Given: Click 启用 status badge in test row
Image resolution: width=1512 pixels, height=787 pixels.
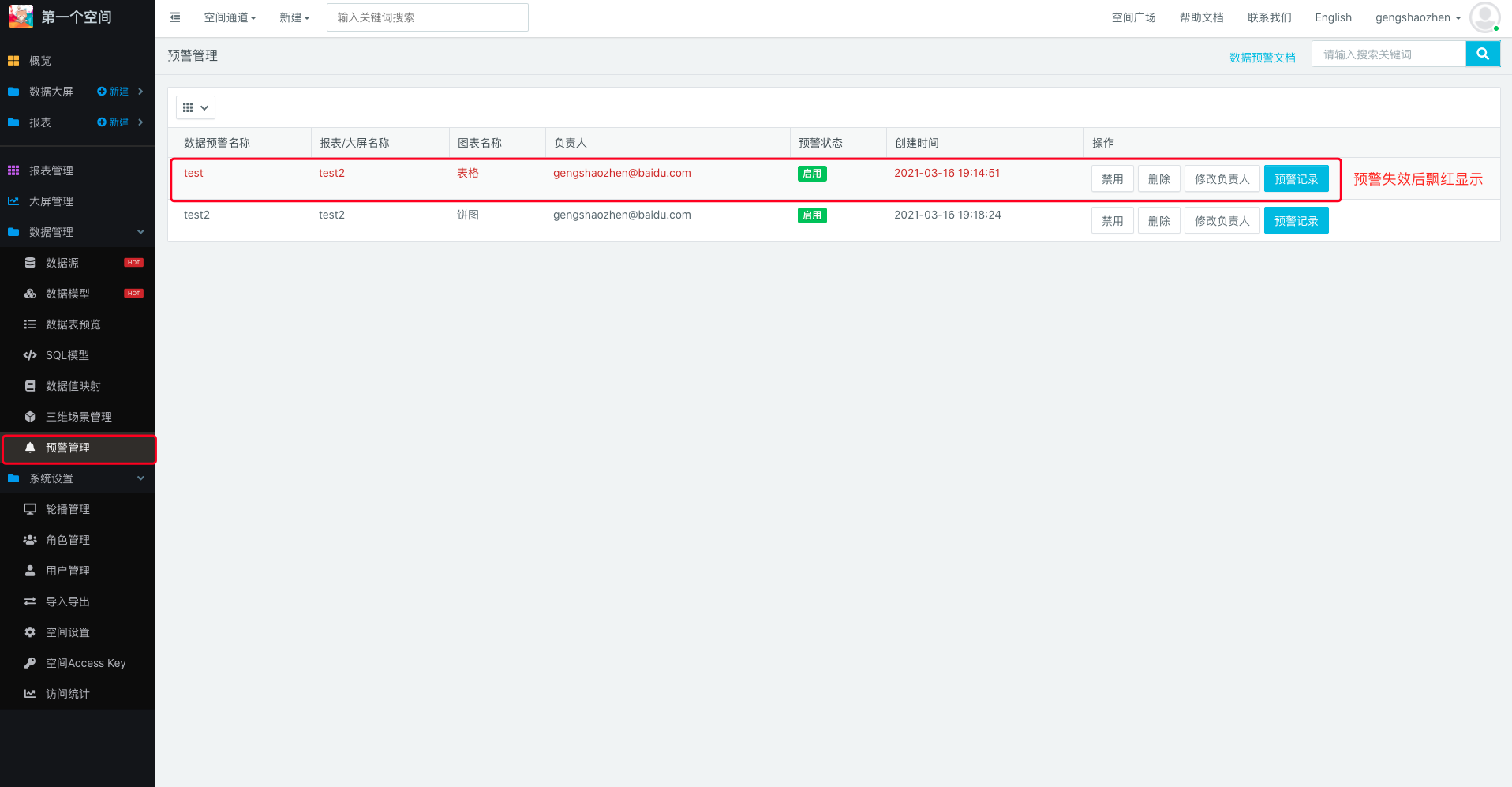Looking at the screenshot, I should (x=812, y=174).
